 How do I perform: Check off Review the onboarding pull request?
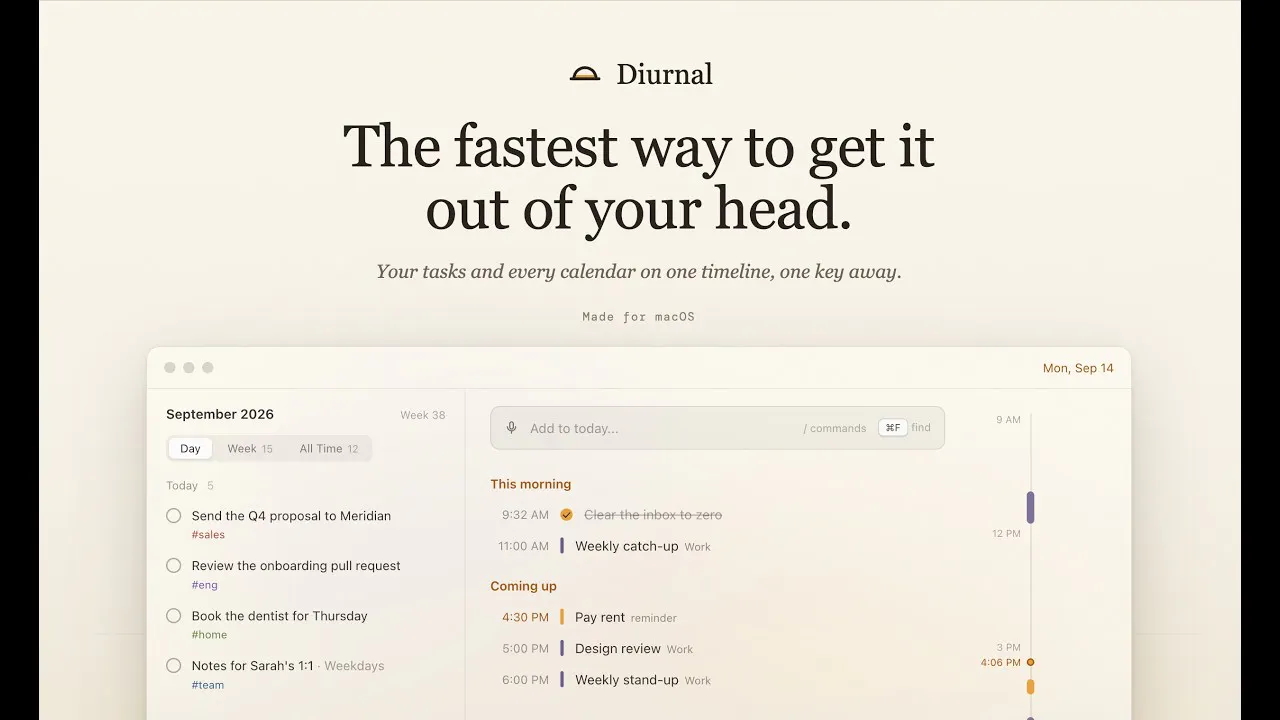[x=174, y=566]
